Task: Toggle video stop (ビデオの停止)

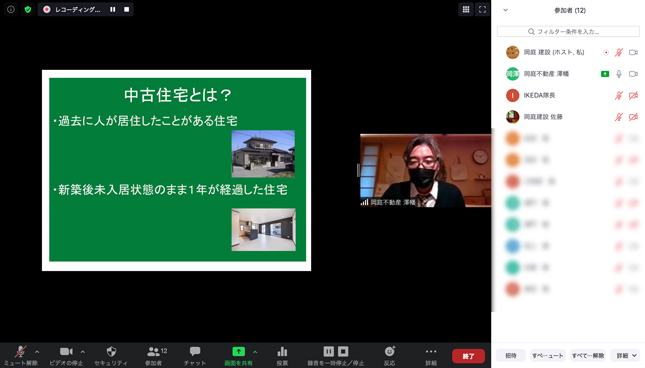Action: click(x=66, y=356)
